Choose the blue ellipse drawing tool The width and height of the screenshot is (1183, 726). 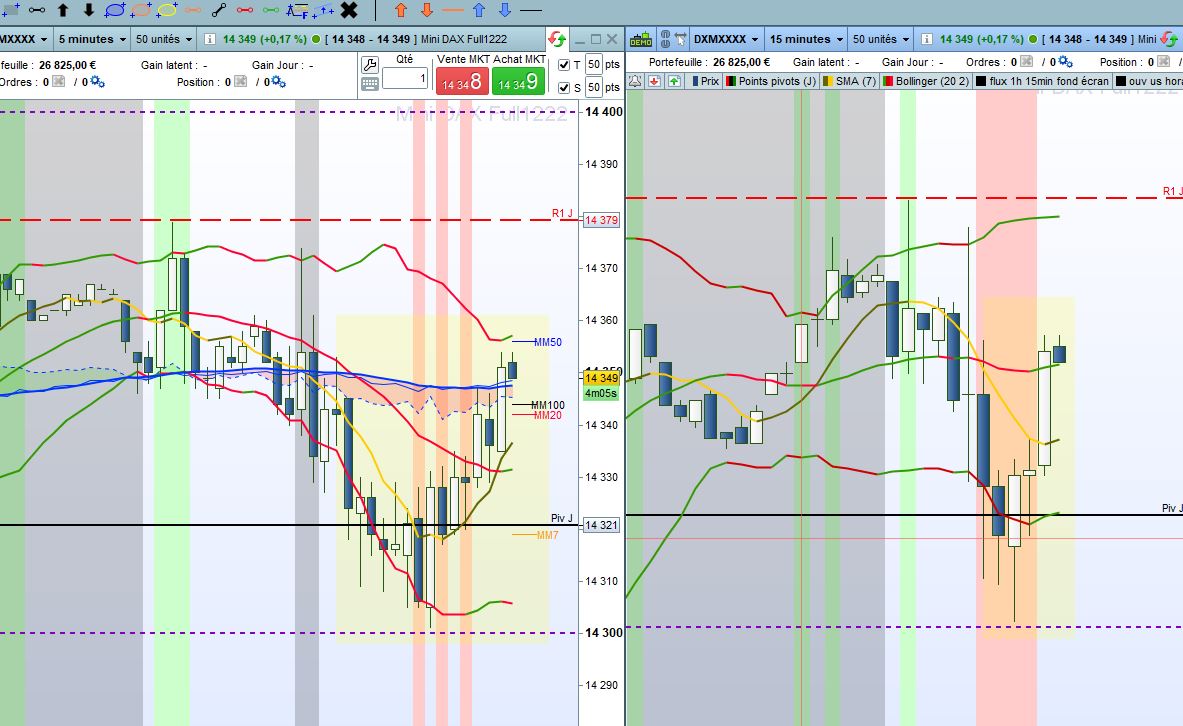click(x=115, y=11)
